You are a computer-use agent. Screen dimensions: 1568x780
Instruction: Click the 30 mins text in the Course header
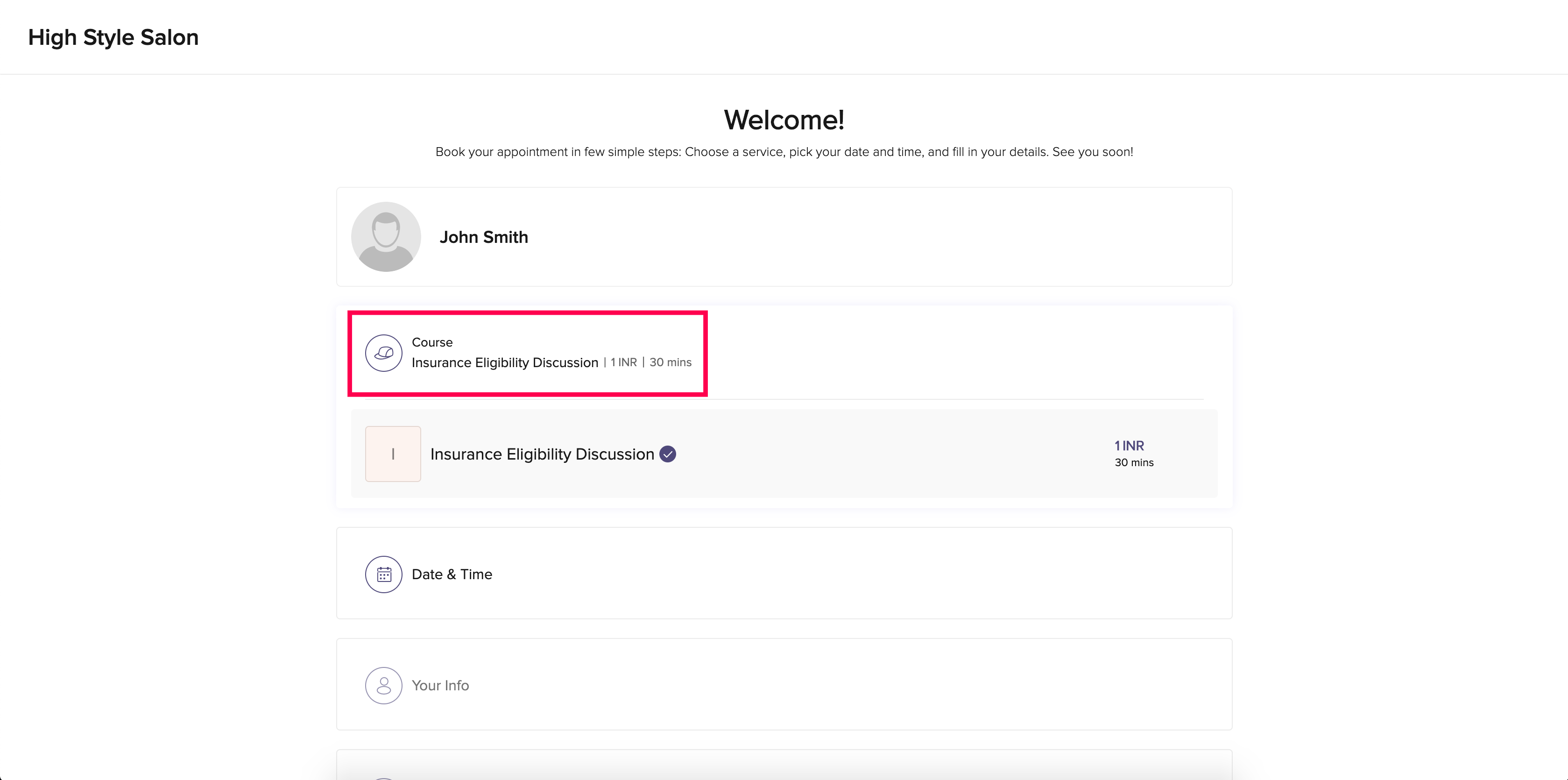coord(670,362)
